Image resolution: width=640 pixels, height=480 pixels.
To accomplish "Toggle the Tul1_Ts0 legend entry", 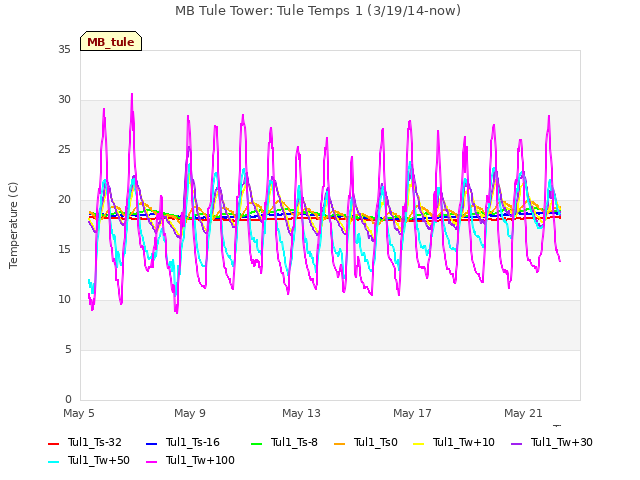I will click(366, 442).
